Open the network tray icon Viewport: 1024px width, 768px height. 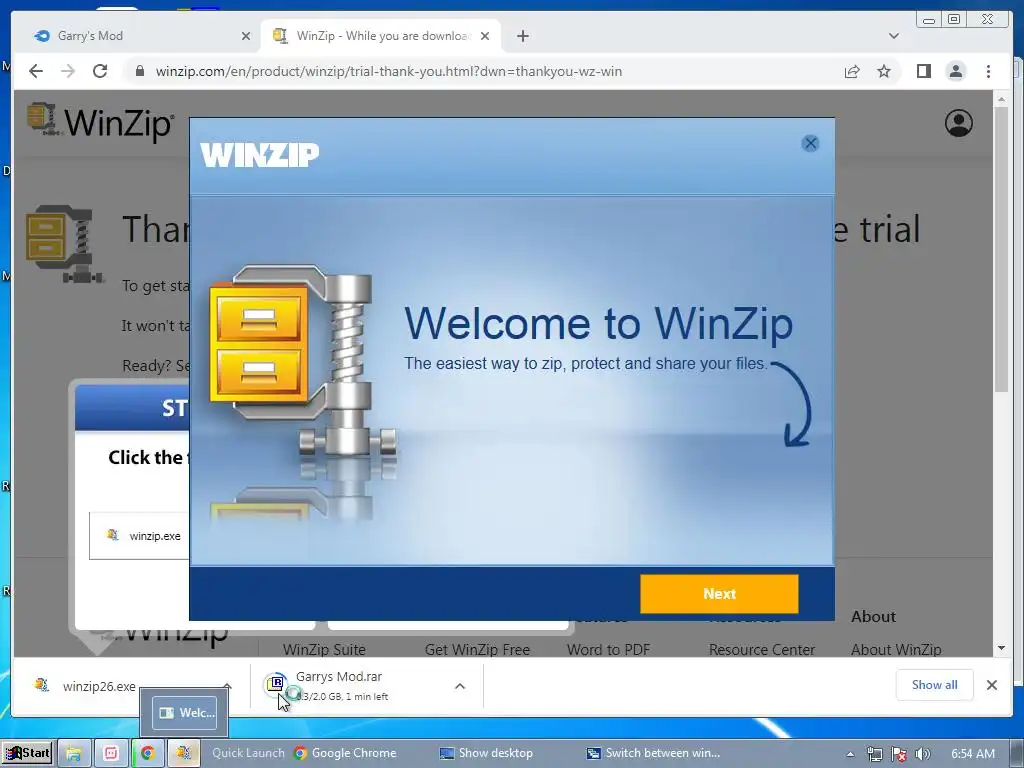pyautogui.click(x=874, y=754)
